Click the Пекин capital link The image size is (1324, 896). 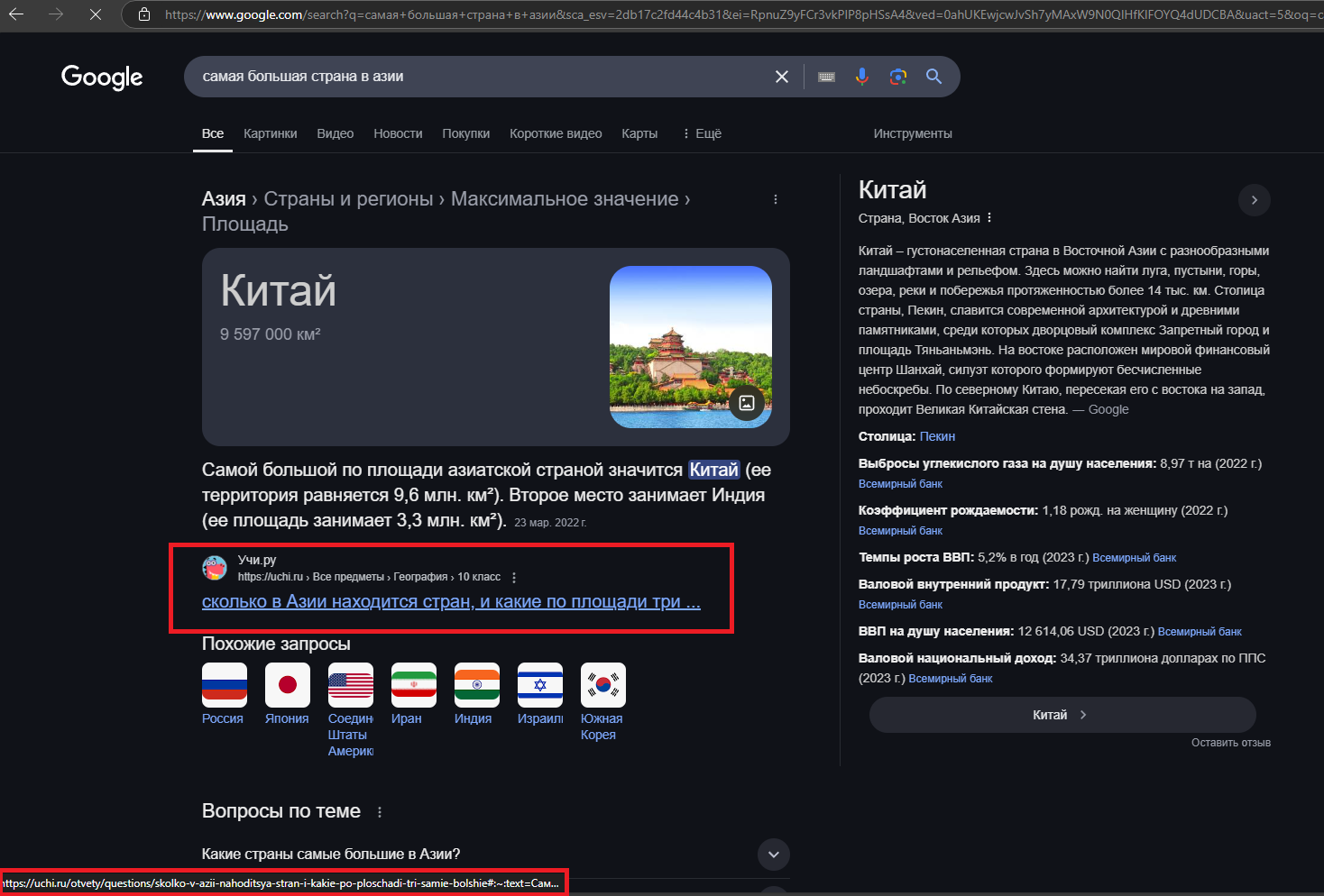pos(937,436)
